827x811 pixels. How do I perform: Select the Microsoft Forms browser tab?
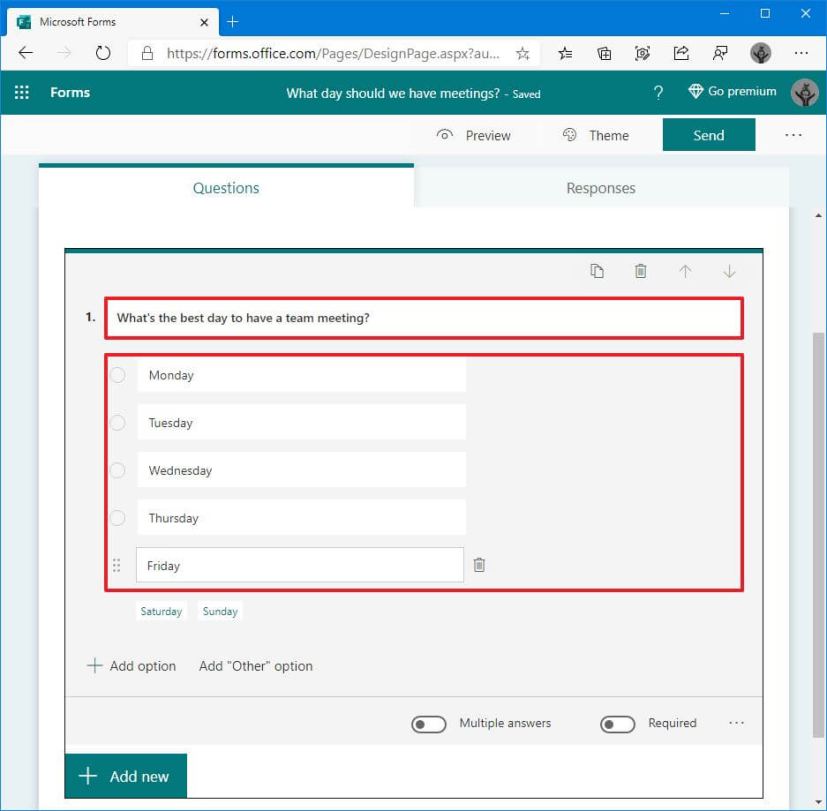click(x=112, y=22)
